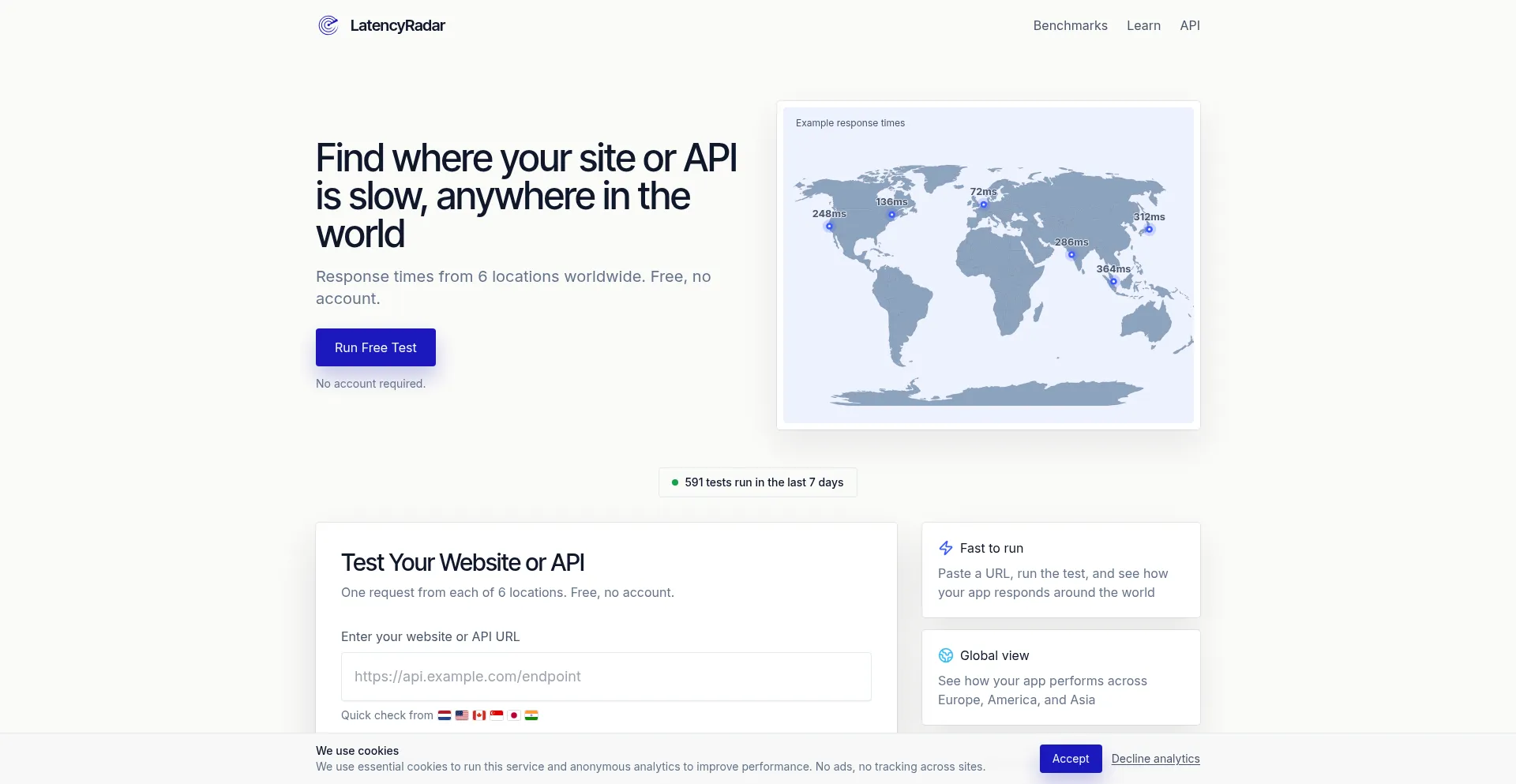Screen dimensions: 1516x784
Task: Click the Japan flag icon
Action: tap(514, 715)
